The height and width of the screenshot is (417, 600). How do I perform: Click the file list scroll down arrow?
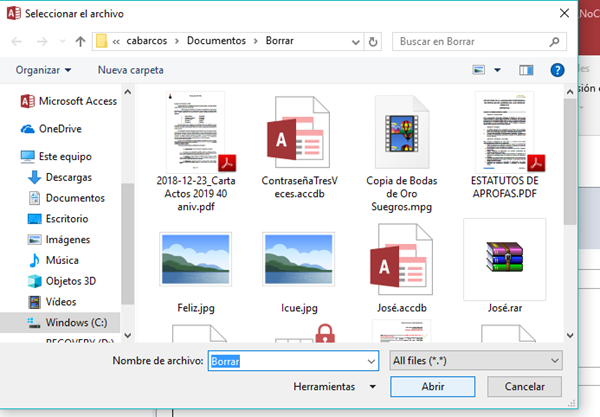coord(570,336)
